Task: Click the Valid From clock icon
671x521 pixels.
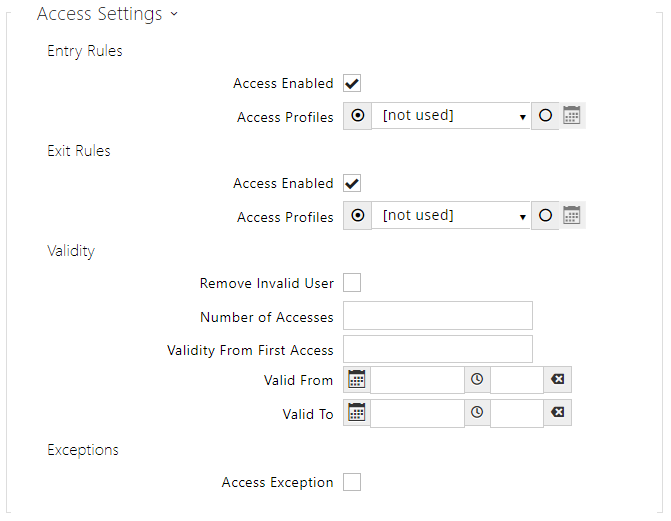Action: [x=477, y=380]
